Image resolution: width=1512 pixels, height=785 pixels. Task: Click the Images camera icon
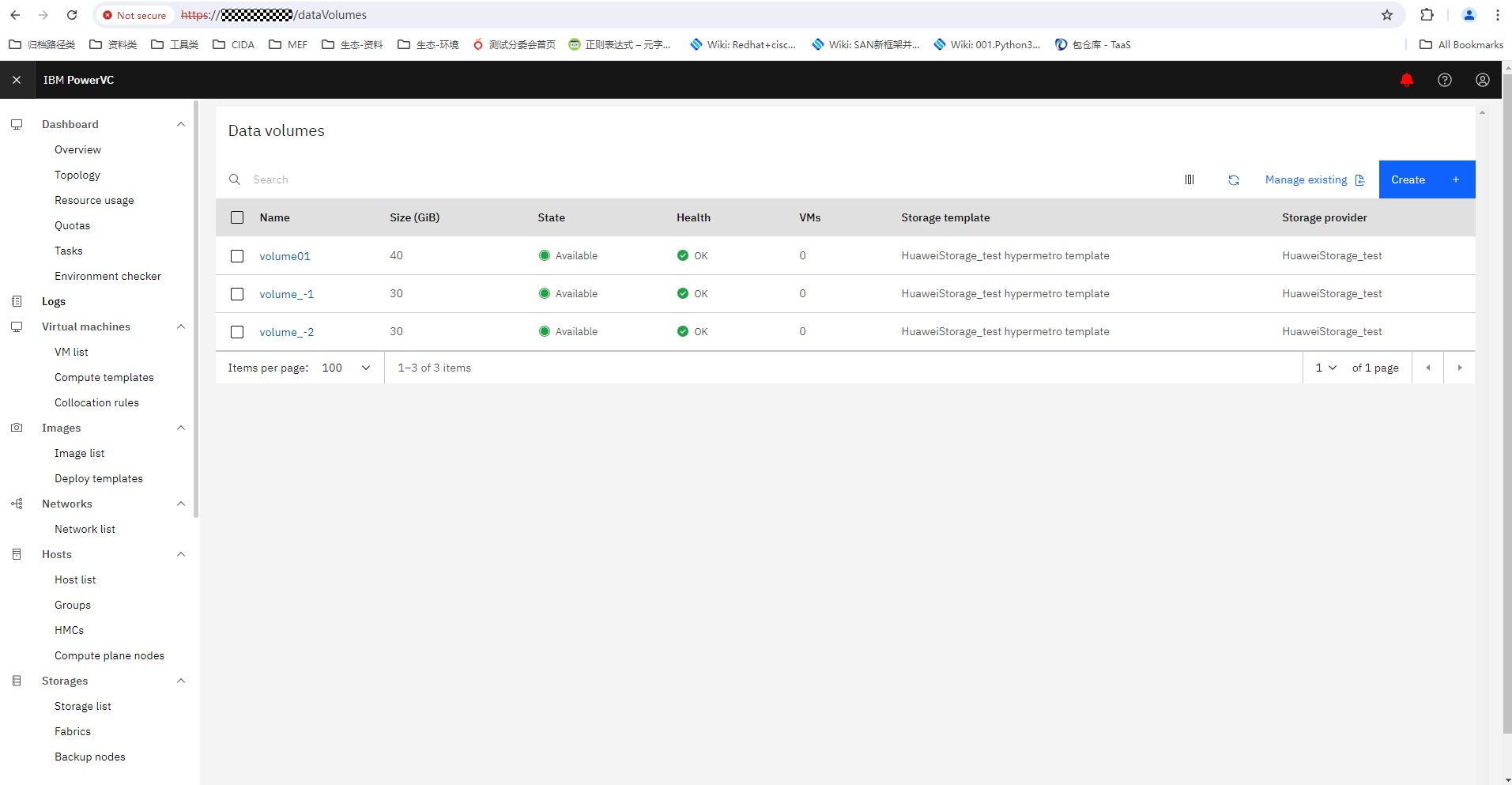(x=17, y=428)
